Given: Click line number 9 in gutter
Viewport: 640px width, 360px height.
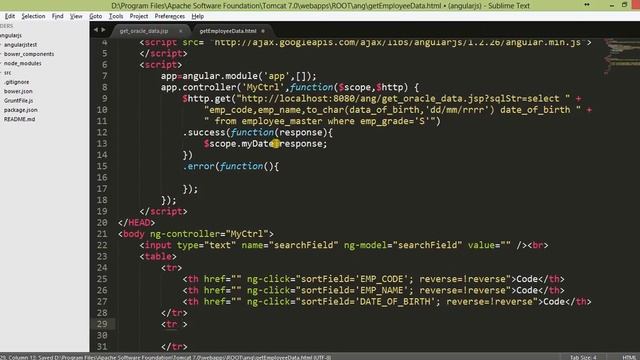Looking at the screenshot, I should coord(104,99).
